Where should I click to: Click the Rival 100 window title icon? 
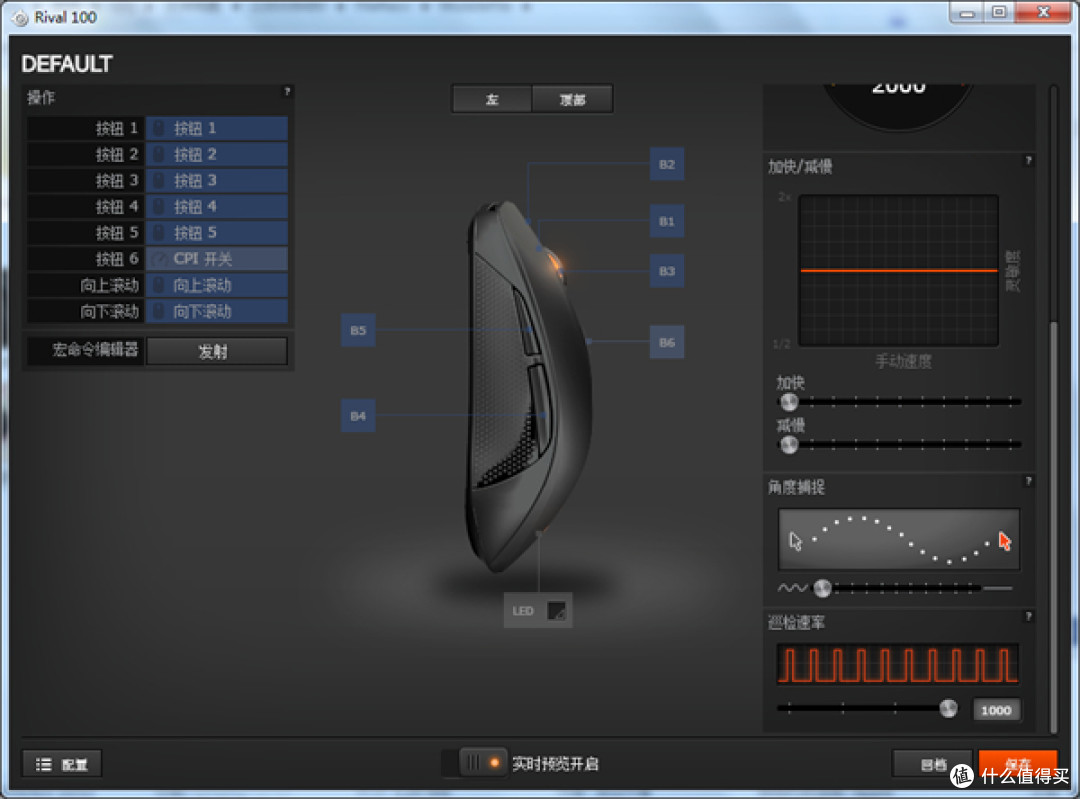coord(21,18)
